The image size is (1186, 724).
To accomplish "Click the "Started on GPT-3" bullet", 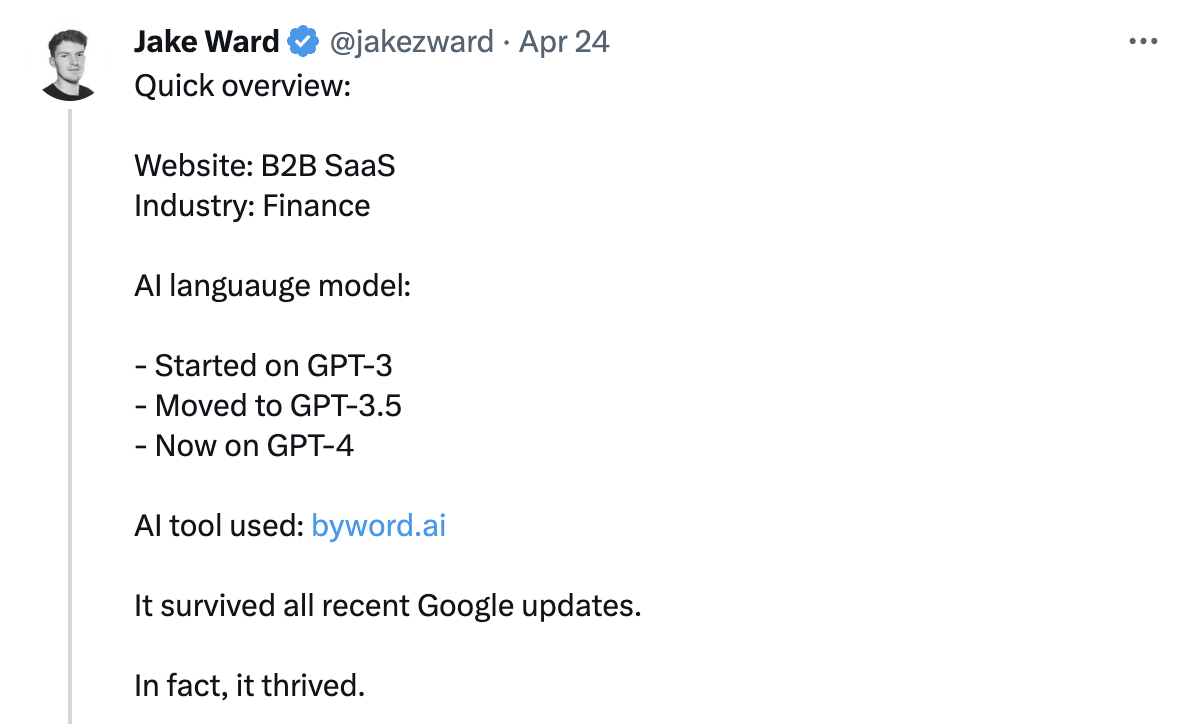I will click(264, 365).
